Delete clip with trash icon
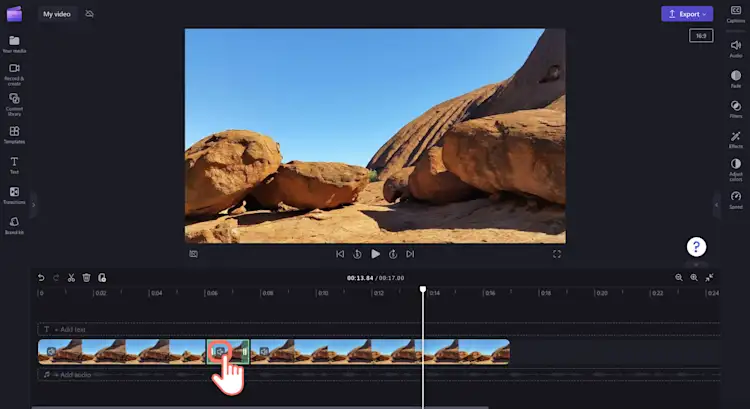750x409 pixels. pos(86,277)
